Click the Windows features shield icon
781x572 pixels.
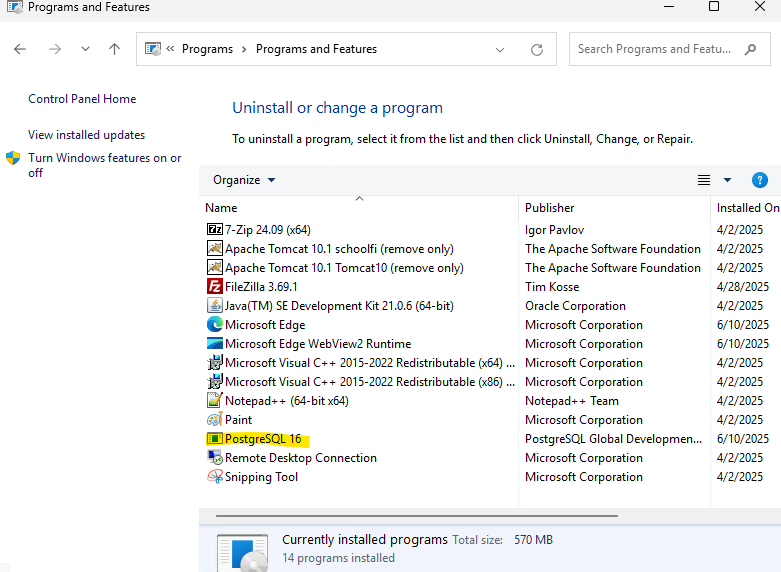point(13,158)
